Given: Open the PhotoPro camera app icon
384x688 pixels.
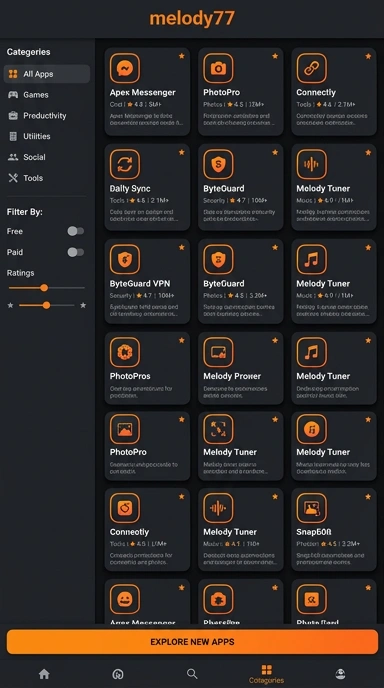Looking at the screenshot, I should (x=218, y=68).
